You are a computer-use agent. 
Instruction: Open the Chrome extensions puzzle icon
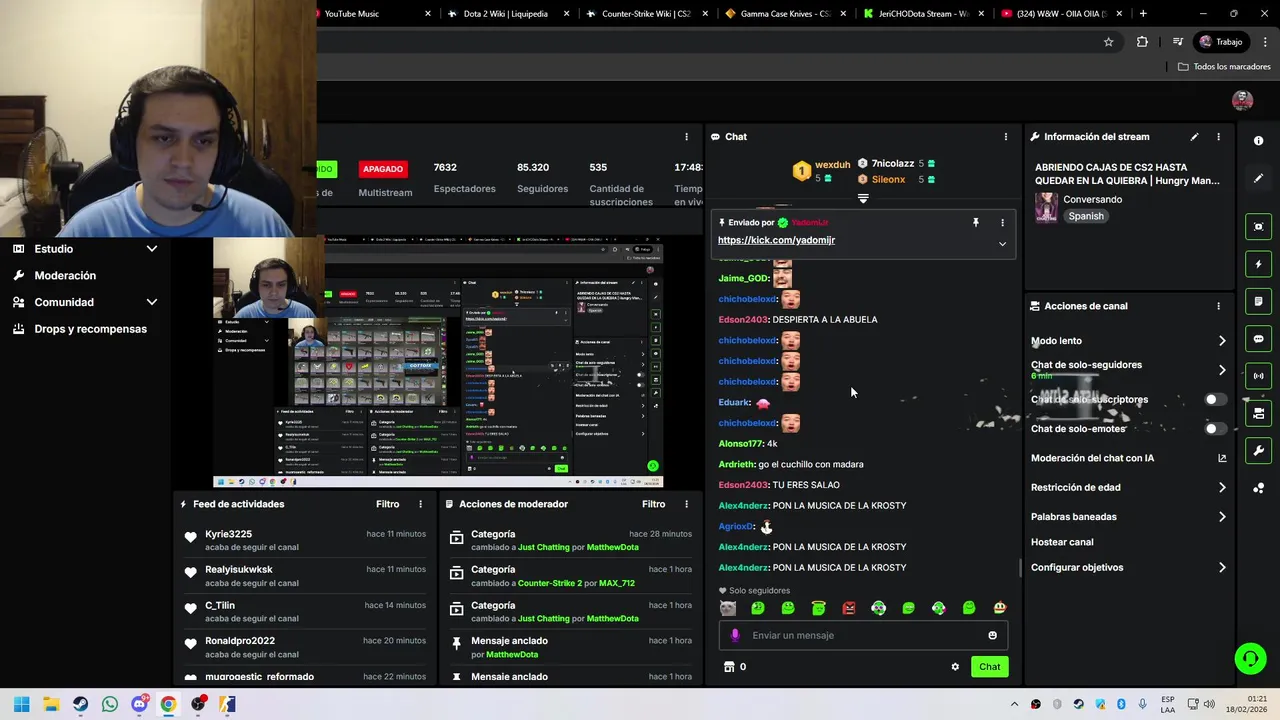(1142, 42)
